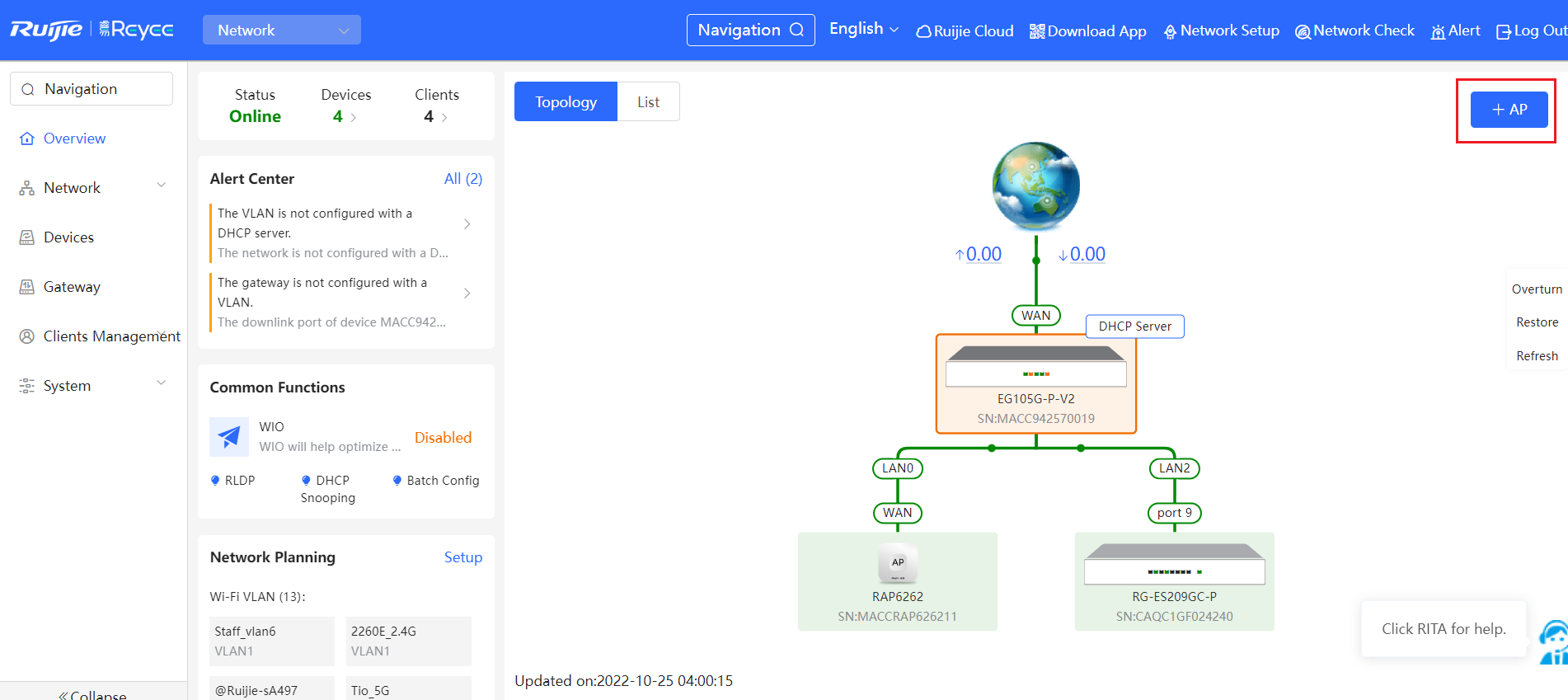The image size is (1568, 700).
Task: Click the WIO paper plane icon
Action: tap(229, 437)
